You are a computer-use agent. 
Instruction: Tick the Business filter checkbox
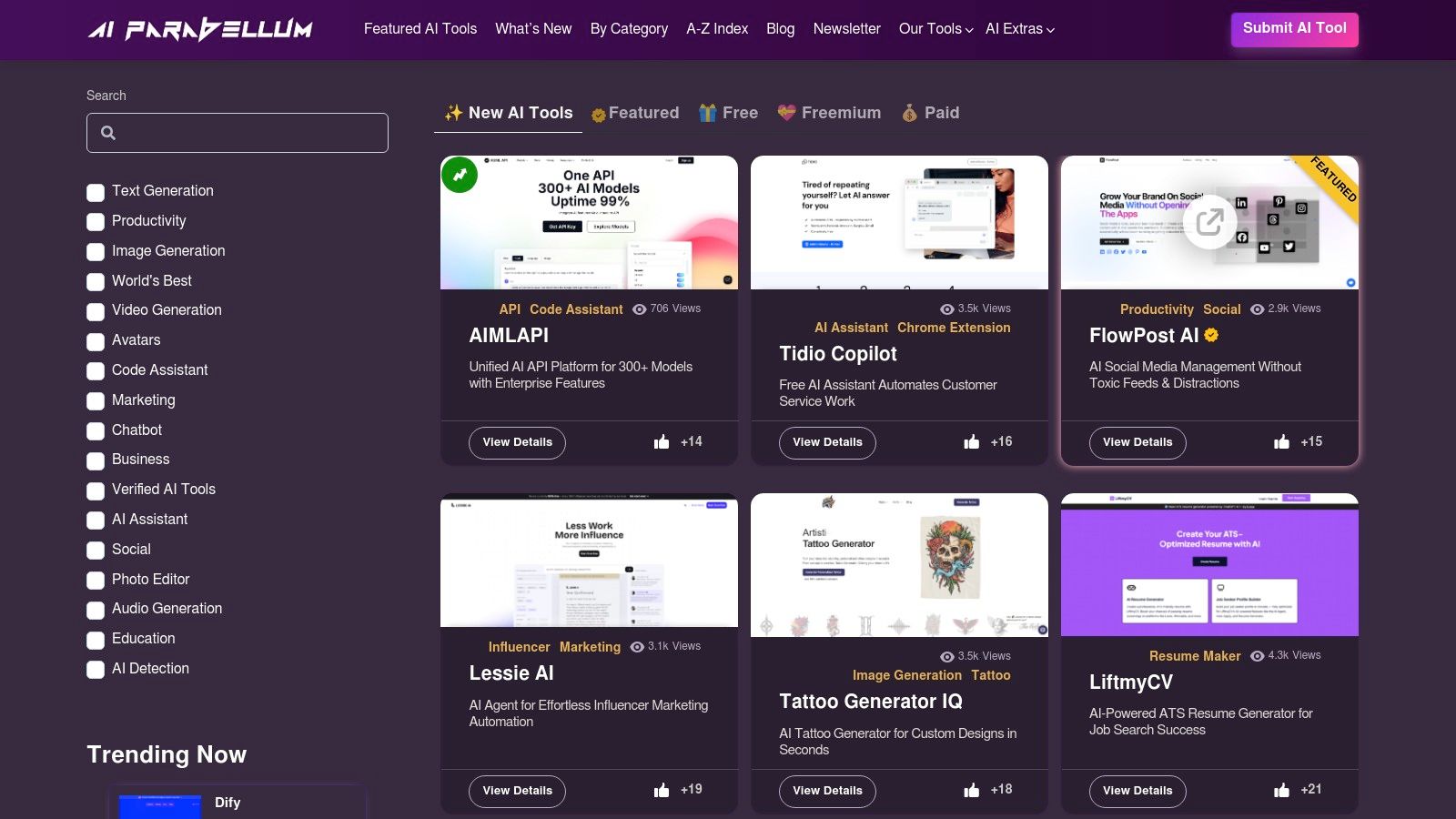pos(96,460)
